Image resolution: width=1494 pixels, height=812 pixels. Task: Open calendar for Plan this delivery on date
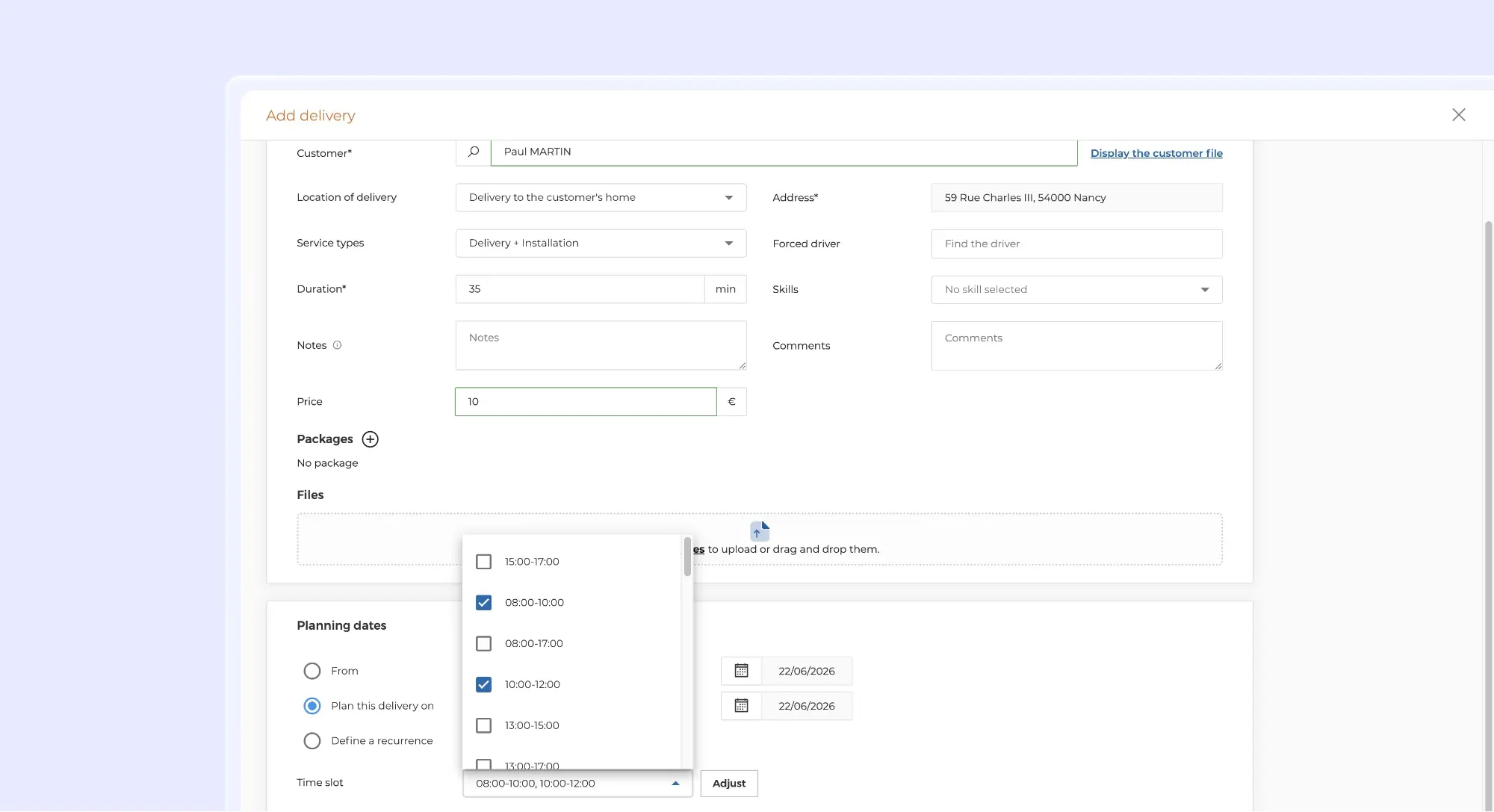[x=741, y=706]
